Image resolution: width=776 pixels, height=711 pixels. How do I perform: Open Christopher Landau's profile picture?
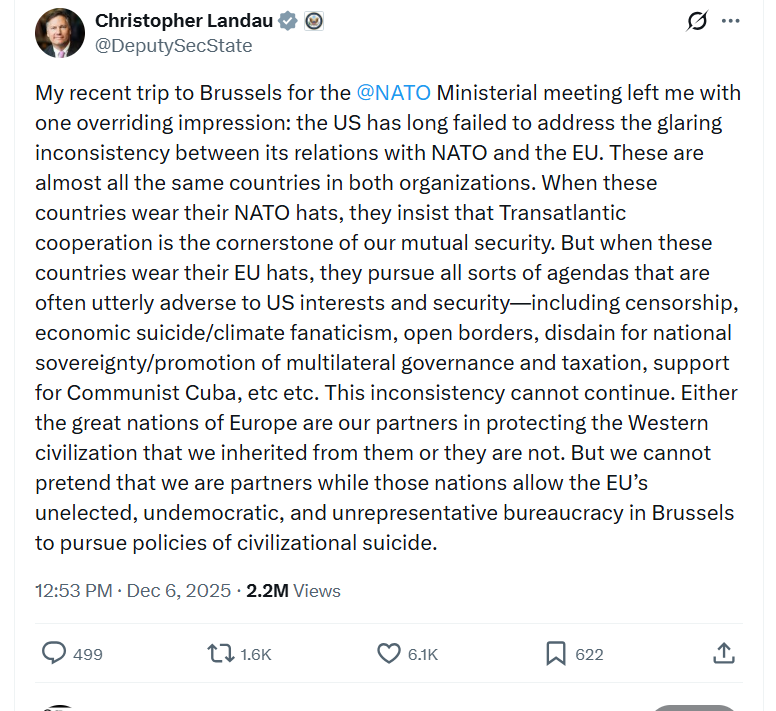(x=60, y=32)
